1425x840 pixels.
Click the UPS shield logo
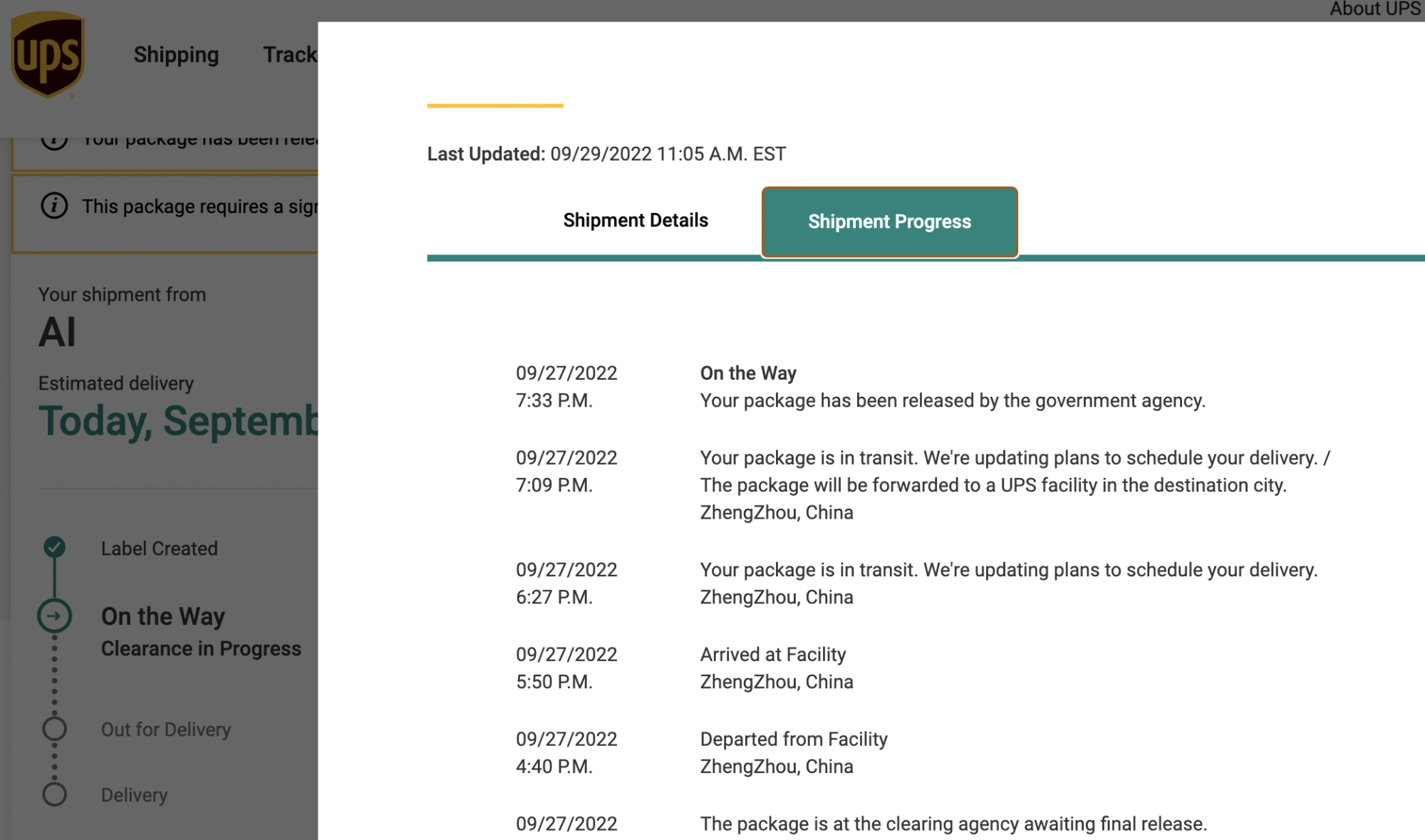pos(48,55)
